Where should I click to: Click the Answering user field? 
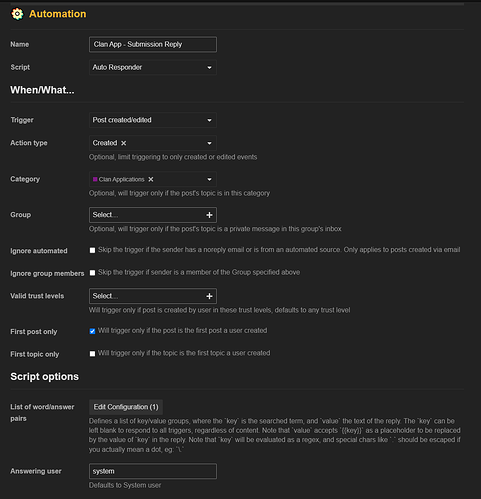click(x=153, y=471)
